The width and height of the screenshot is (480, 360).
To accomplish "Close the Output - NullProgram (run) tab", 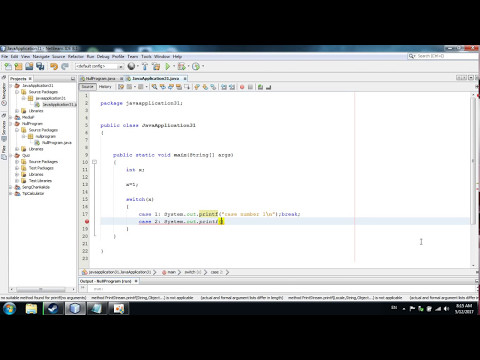I will point(136,281).
